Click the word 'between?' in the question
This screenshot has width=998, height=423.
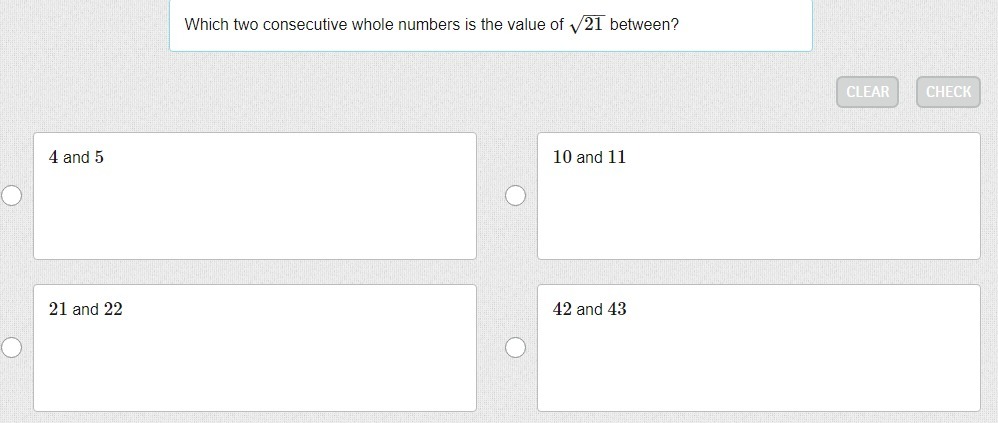(644, 24)
